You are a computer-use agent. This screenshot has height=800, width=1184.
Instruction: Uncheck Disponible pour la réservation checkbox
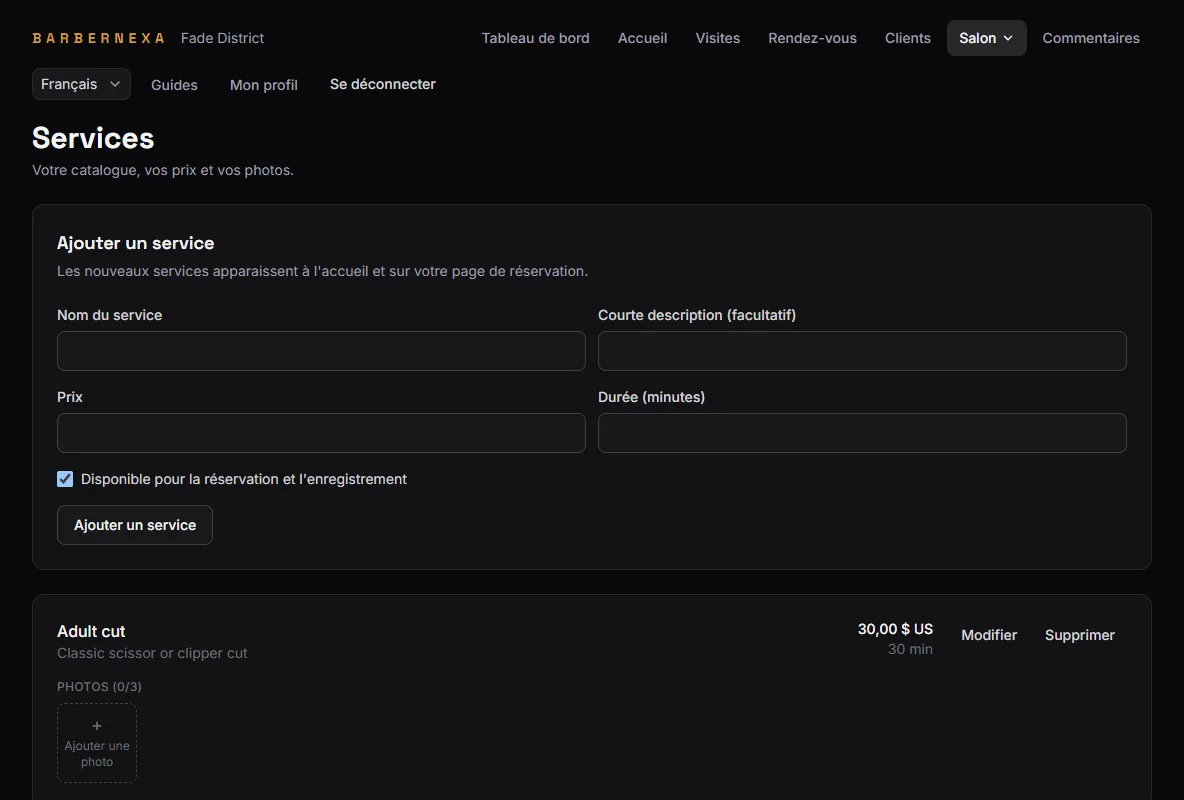(x=65, y=479)
